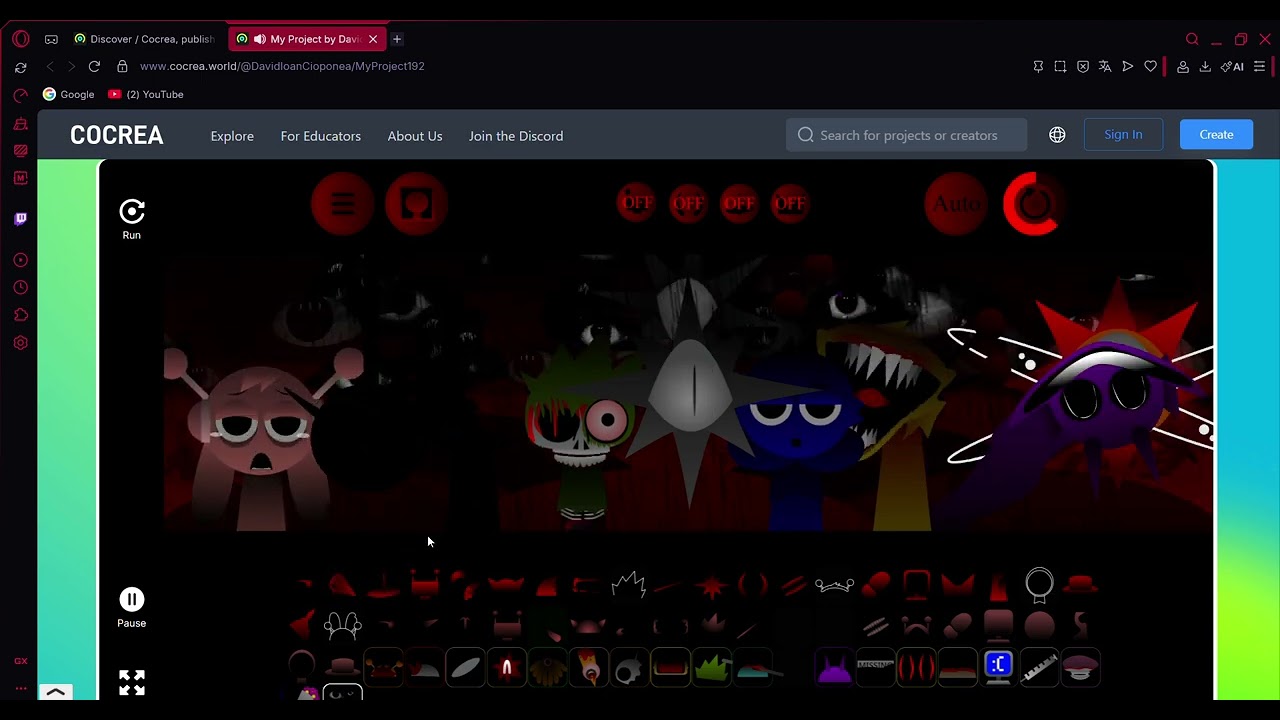The height and width of the screenshot is (720, 1280).
Task: Toggle the second OFF switch from the left
Action: pos(688,203)
